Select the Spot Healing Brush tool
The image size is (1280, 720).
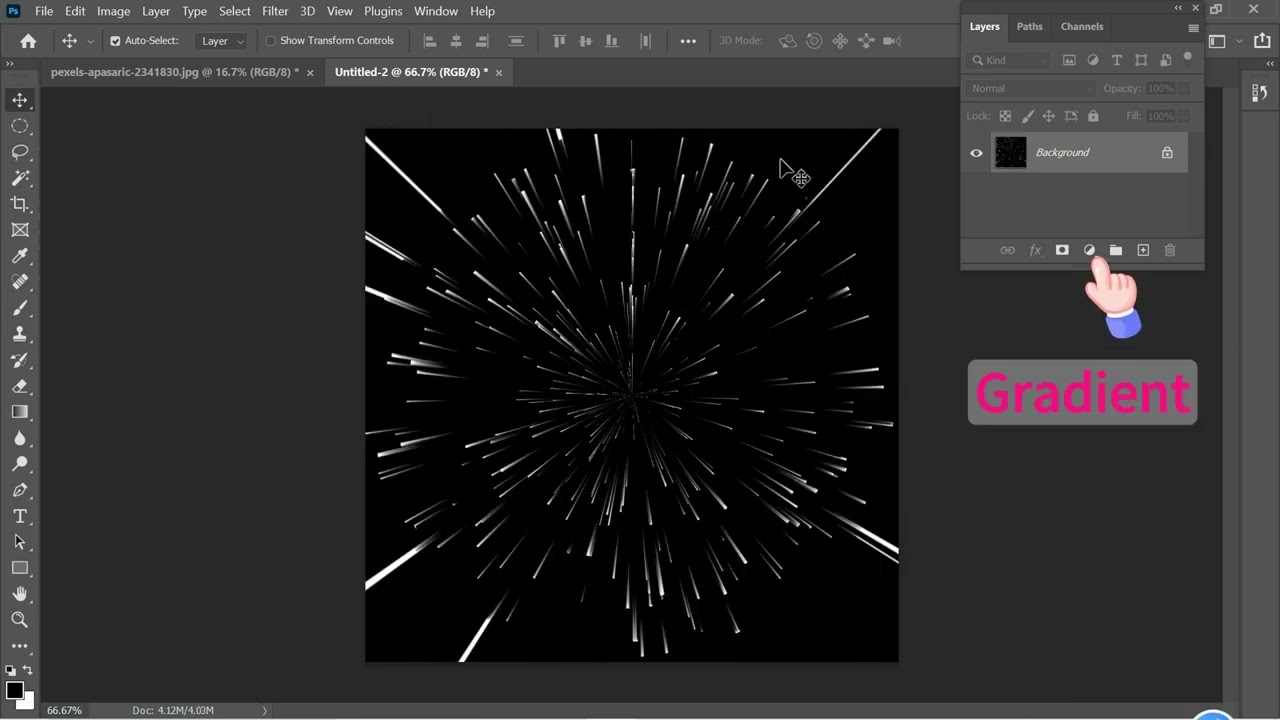point(20,282)
